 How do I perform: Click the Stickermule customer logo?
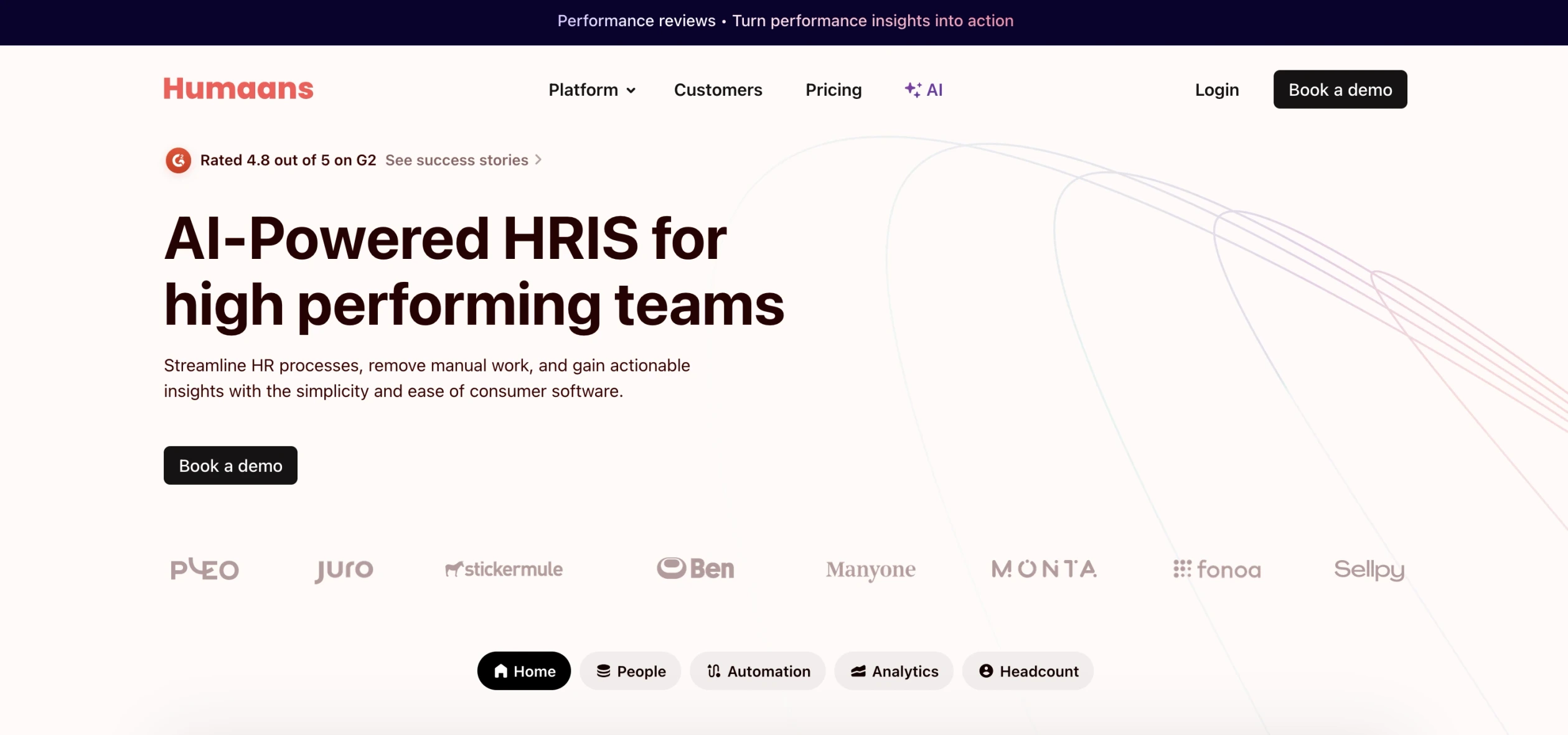tap(504, 569)
